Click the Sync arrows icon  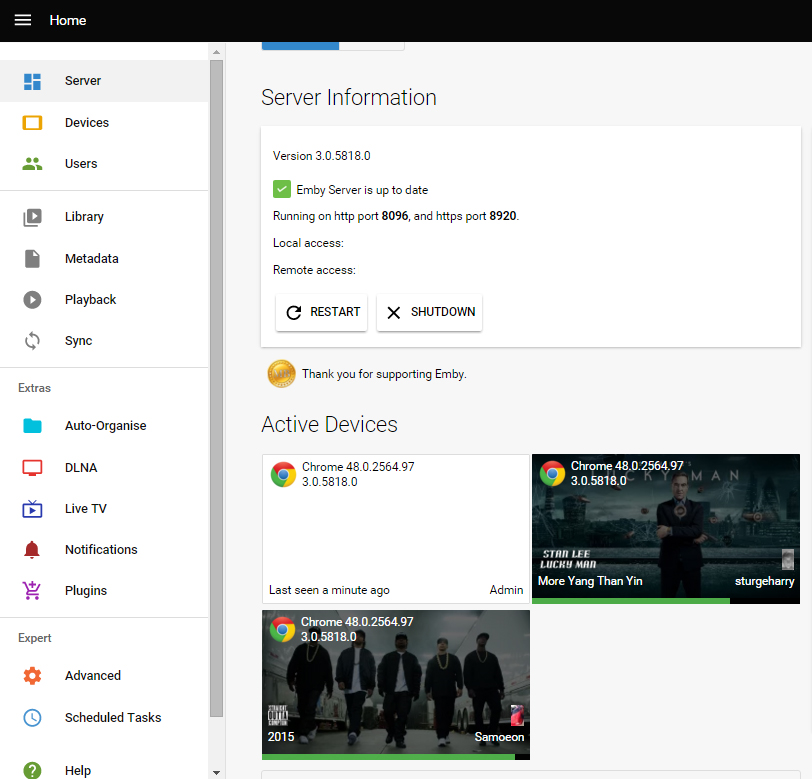(x=32, y=341)
